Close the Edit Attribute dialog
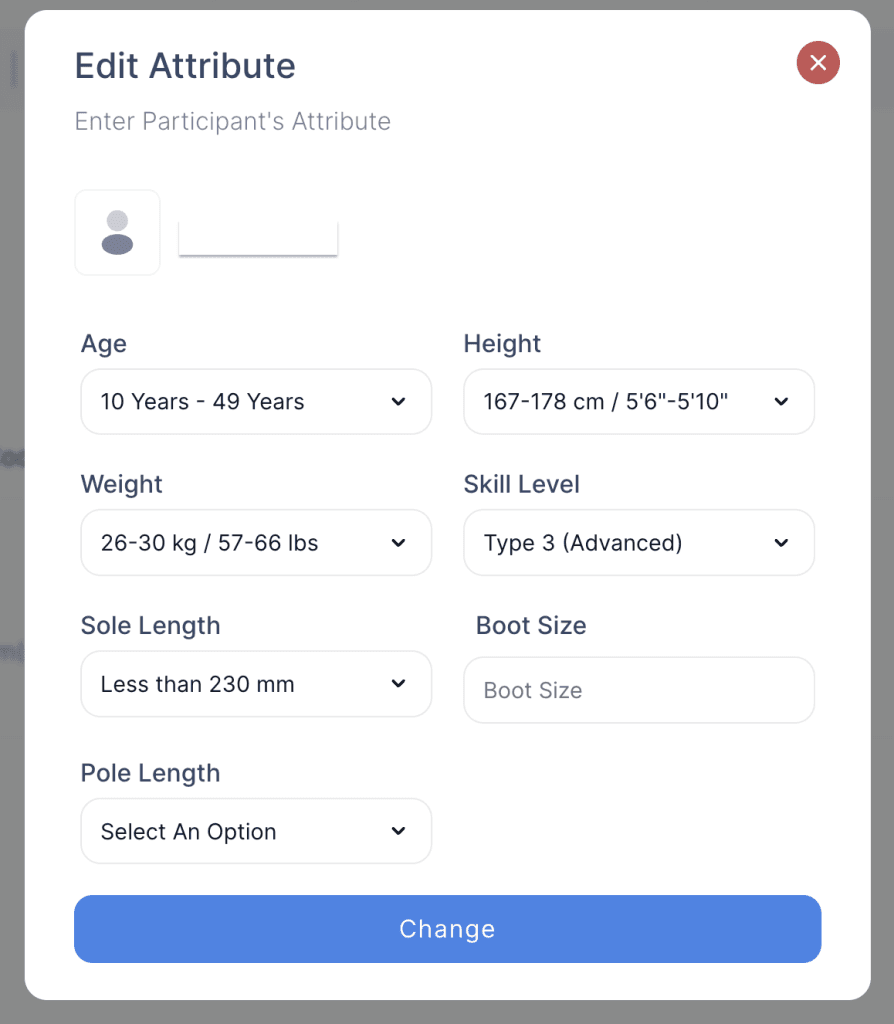The height and width of the screenshot is (1024, 894). [818, 63]
